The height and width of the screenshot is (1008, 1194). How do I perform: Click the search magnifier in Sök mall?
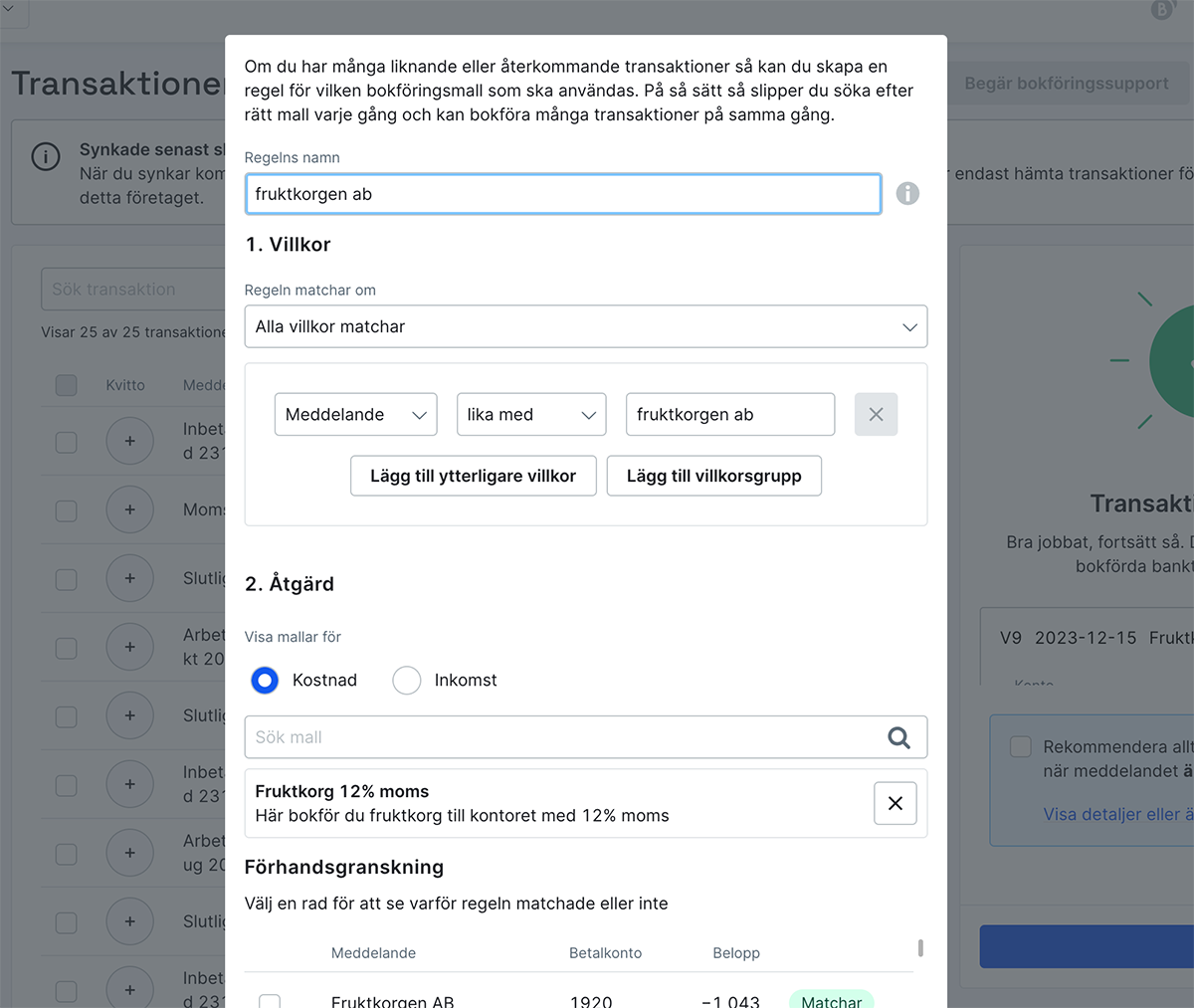[x=898, y=737]
